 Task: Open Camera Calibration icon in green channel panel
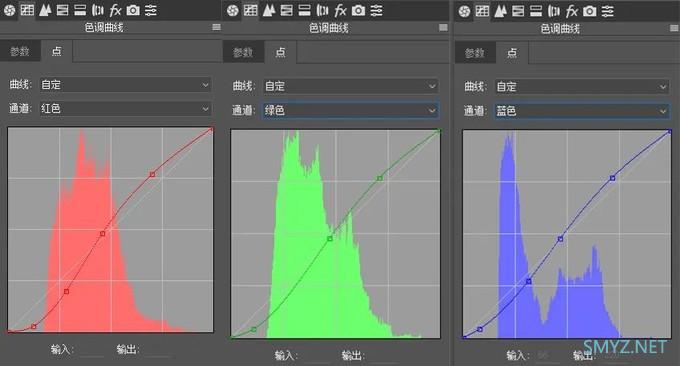(x=358, y=10)
